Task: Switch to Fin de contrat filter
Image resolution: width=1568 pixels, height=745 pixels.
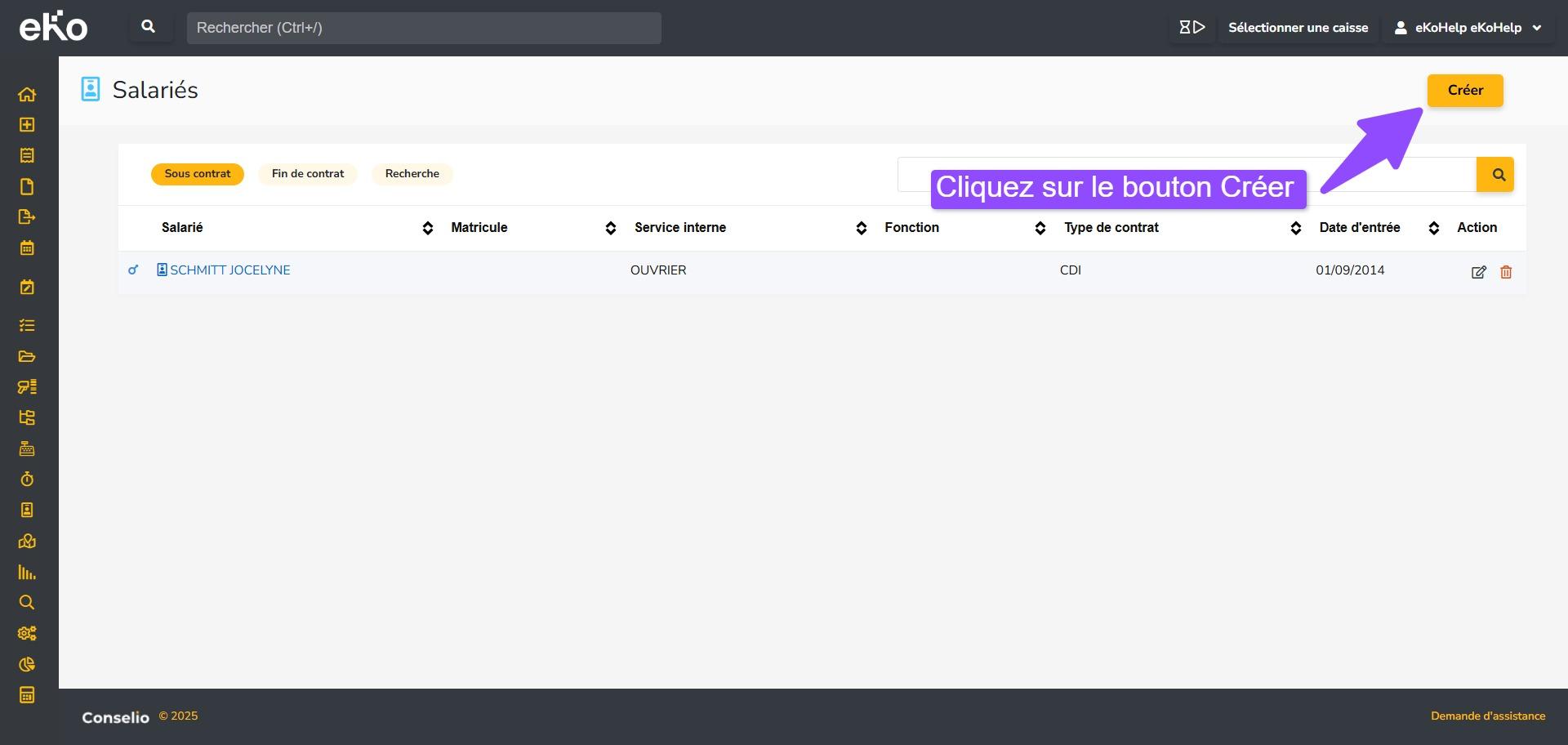Action: 308,174
